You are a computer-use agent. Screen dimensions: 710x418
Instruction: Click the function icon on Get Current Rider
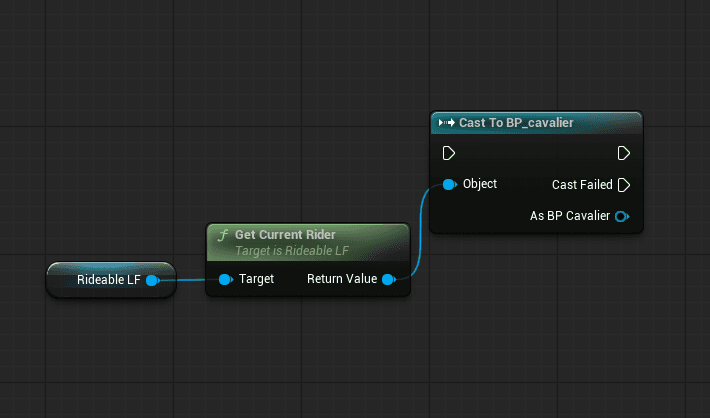[223, 235]
